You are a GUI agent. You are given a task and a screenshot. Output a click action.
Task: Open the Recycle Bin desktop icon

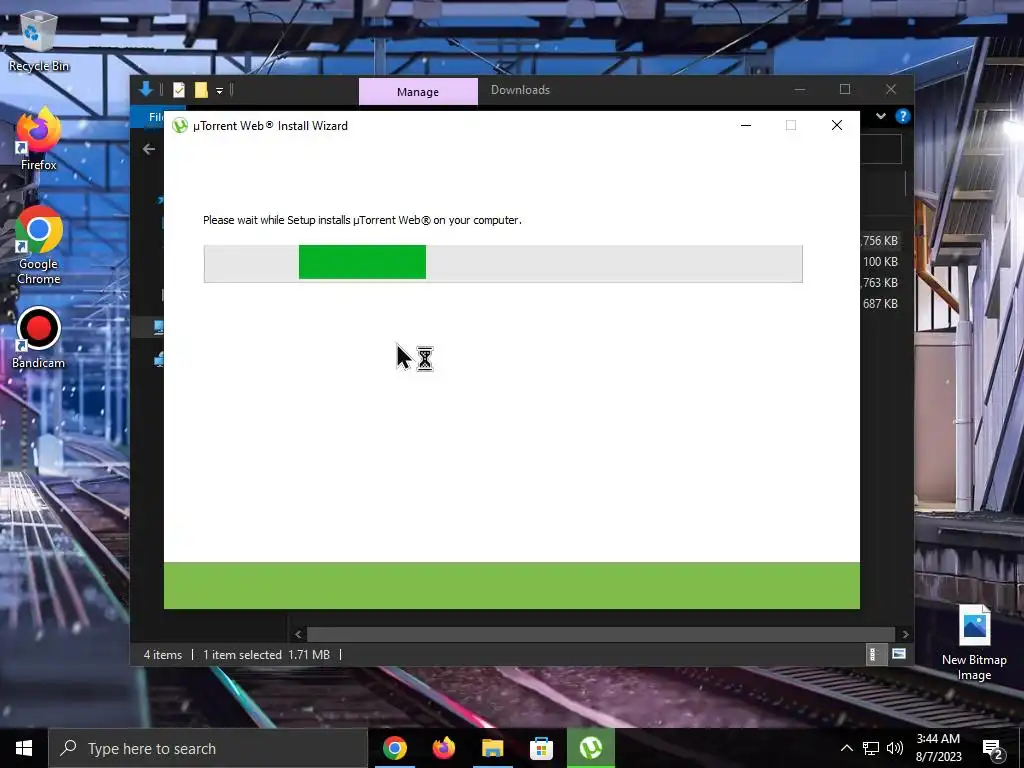39,40
